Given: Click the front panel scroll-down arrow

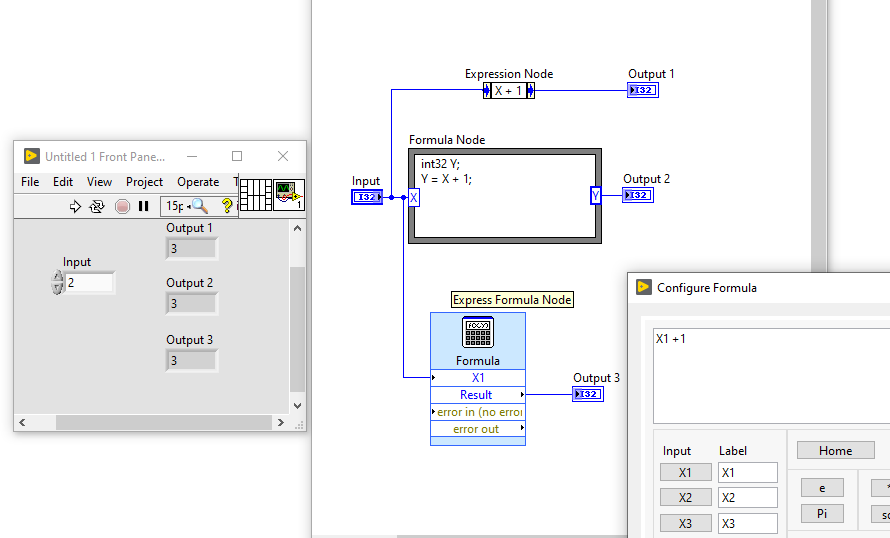Looking at the screenshot, I should pyautogui.click(x=296, y=405).
